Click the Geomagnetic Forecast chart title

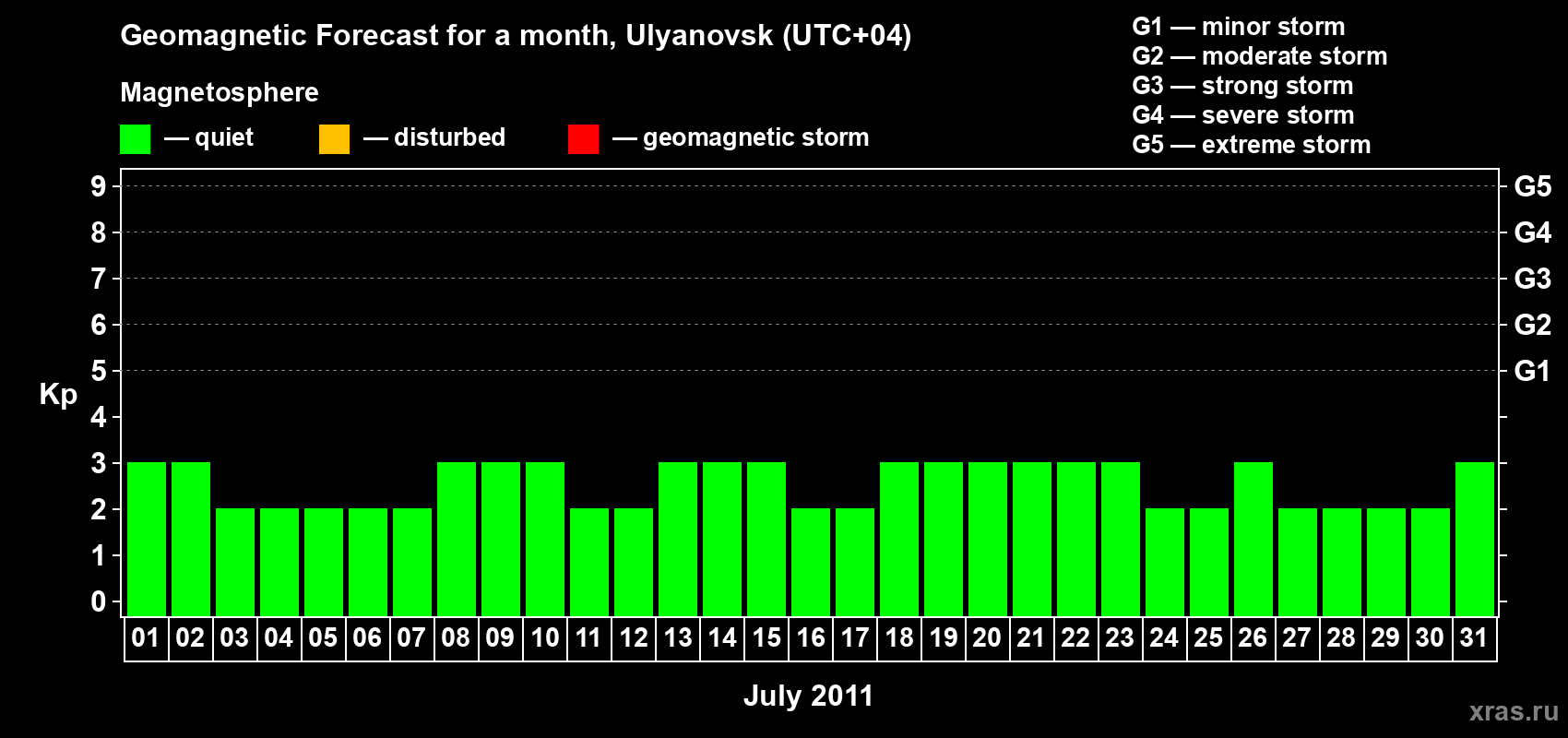pyautogui.click(x=516, y=36)
